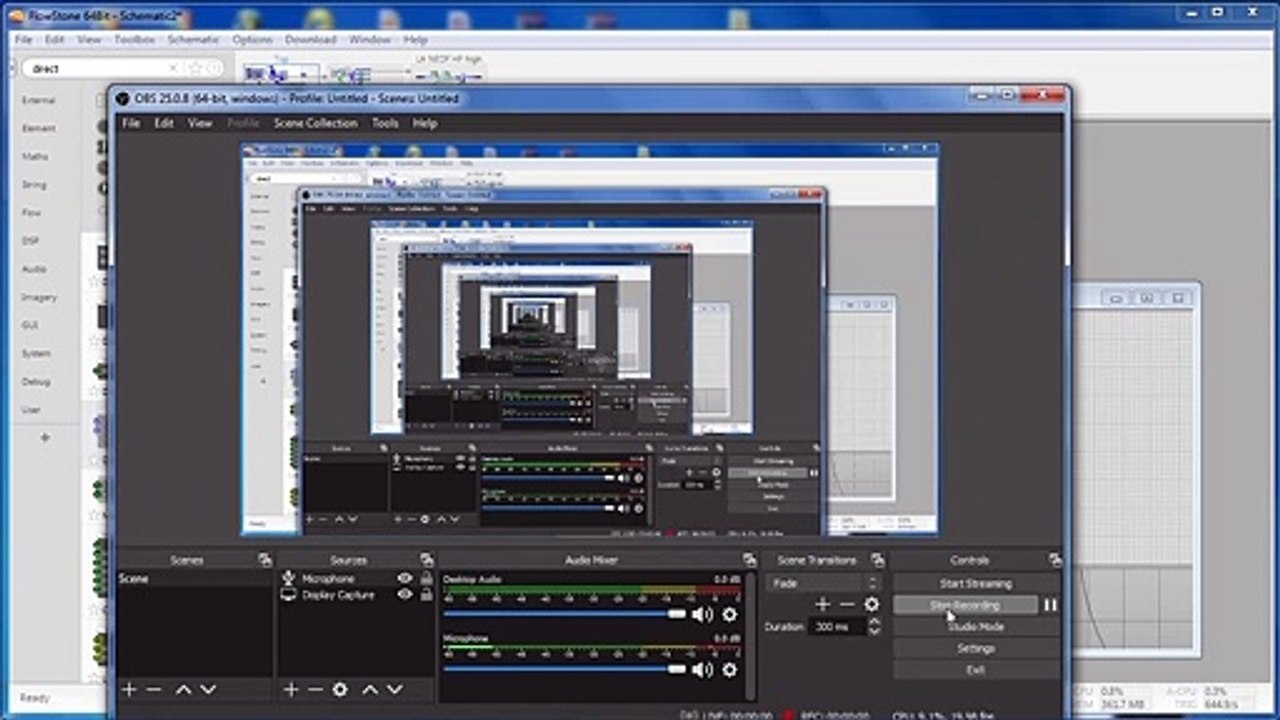Open transition properties gear icon
The height and width of the screenshot is (720, 1280).
click(x=871, y=604)
